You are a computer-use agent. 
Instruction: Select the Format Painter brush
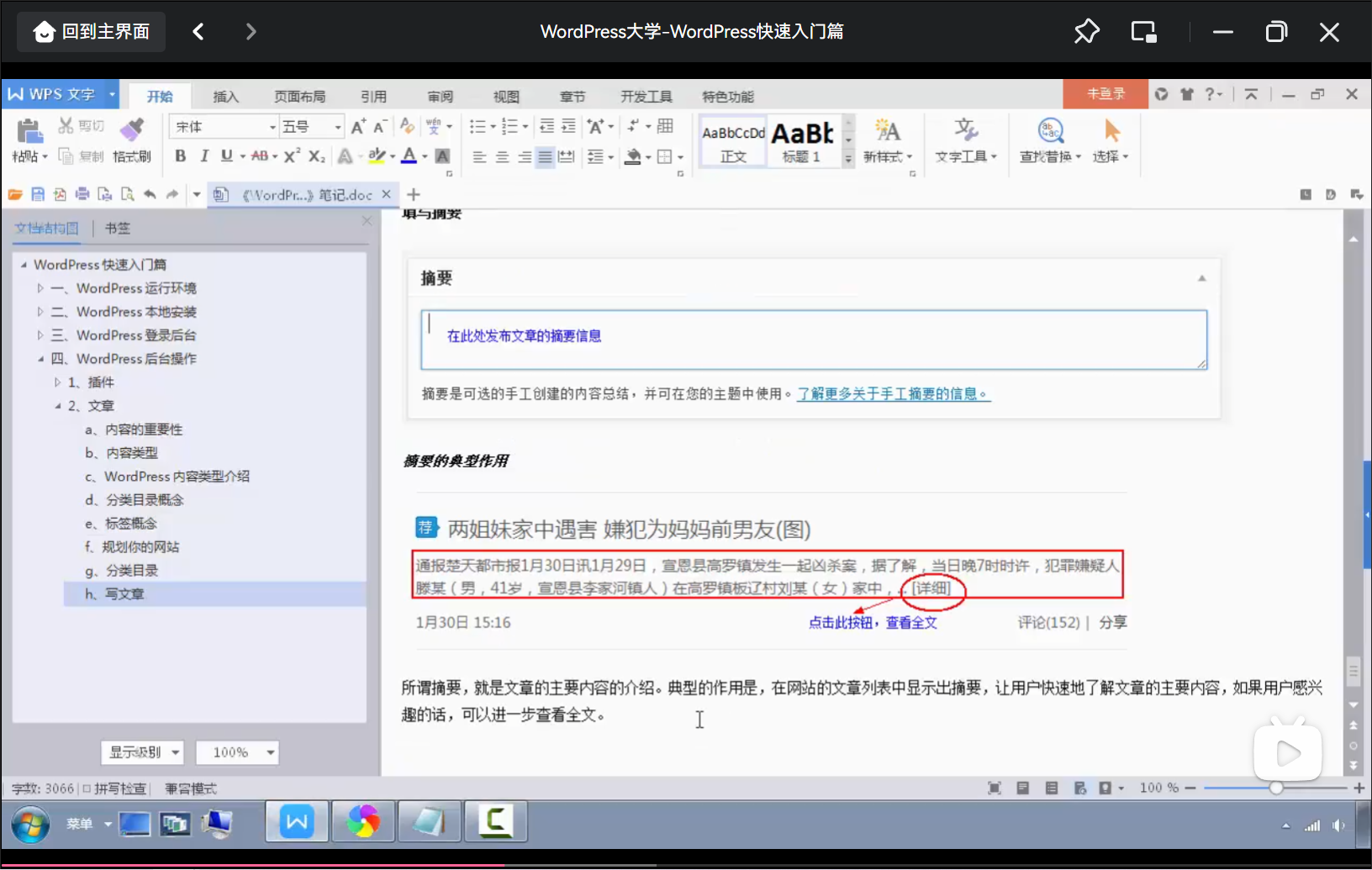tap(131, 129)
